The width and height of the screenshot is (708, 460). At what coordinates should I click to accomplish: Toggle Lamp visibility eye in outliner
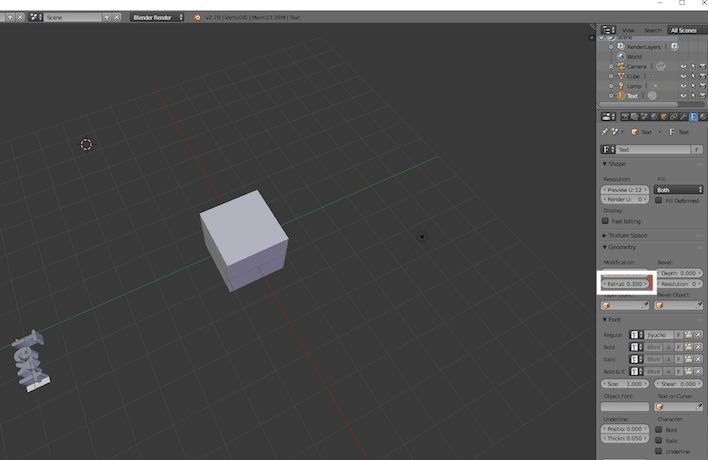pos(683,86)
